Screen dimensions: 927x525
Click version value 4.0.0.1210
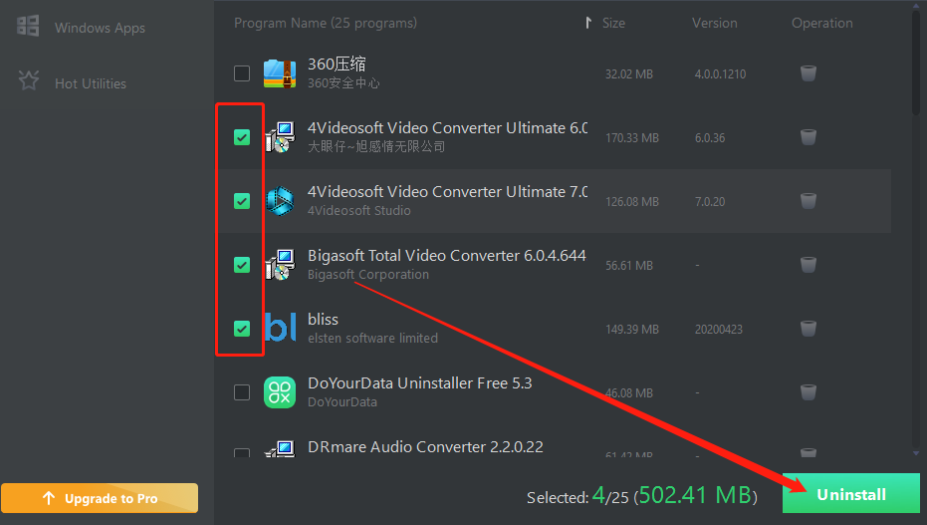pyautogui.click(x=720, y=74)
